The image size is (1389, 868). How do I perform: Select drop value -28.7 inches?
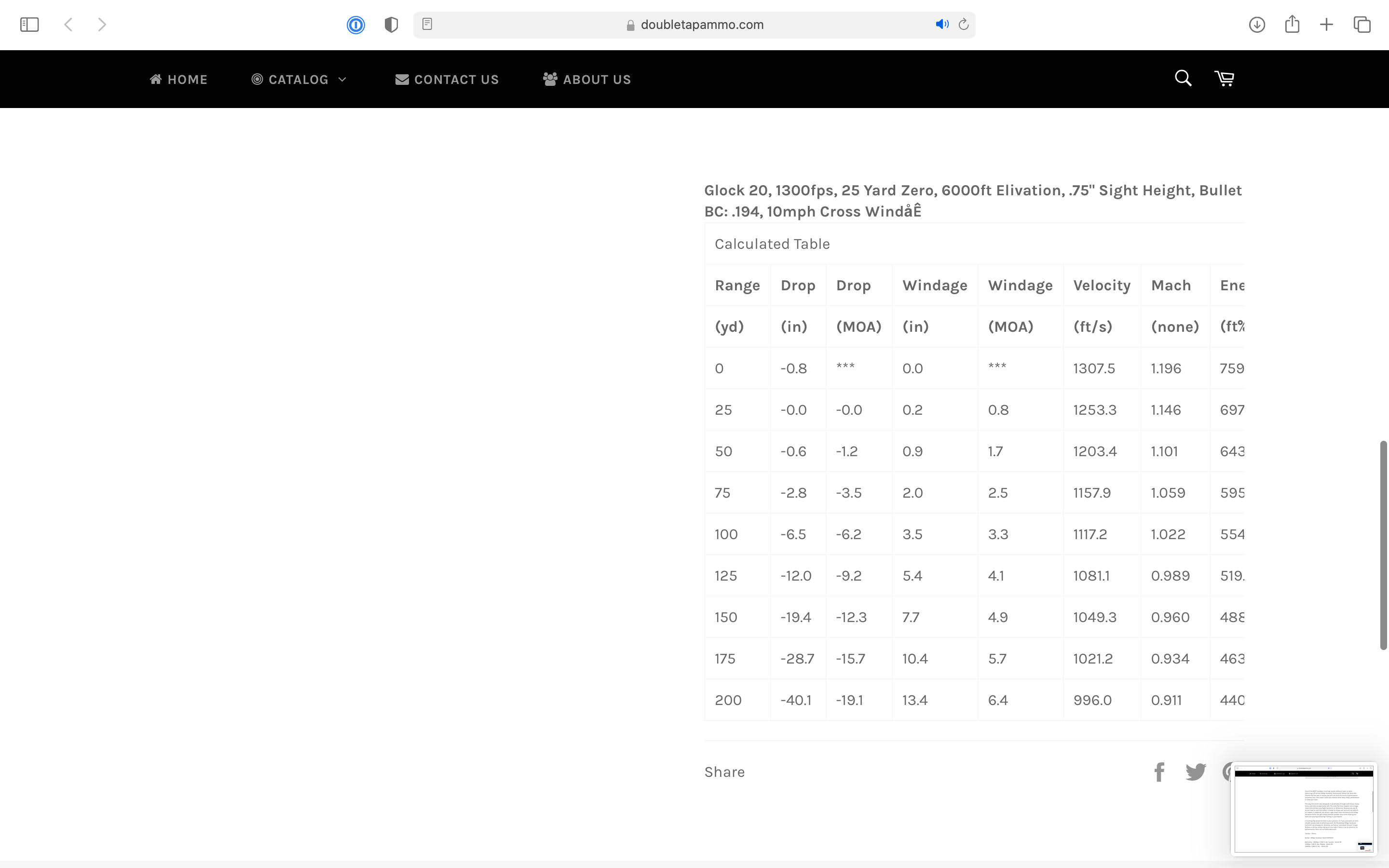(797, 658)
